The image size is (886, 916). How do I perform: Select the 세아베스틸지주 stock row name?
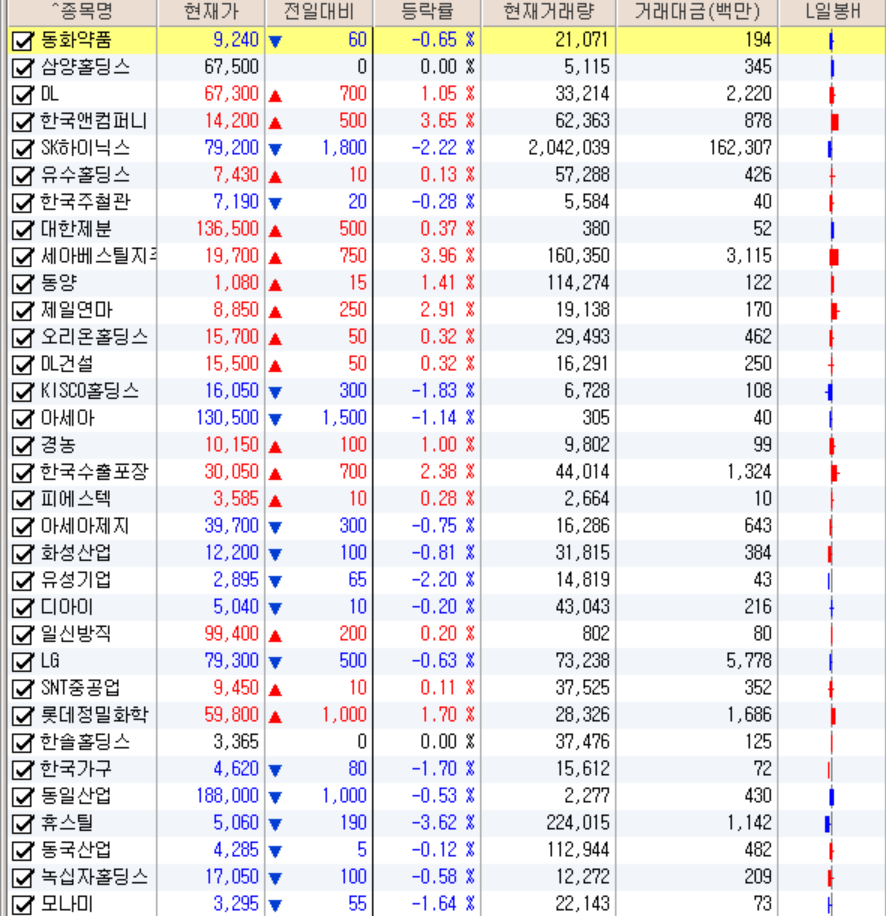(x=98, y=256)
